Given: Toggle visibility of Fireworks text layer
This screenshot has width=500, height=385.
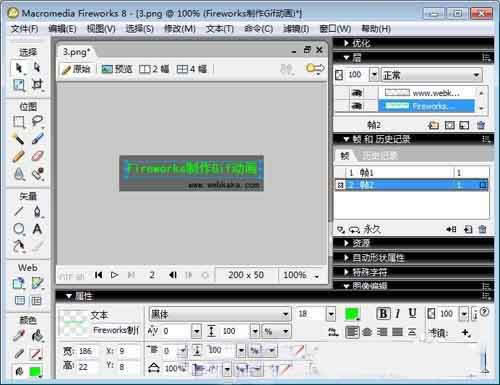Looking at the screenshot, I should point(357,106).
